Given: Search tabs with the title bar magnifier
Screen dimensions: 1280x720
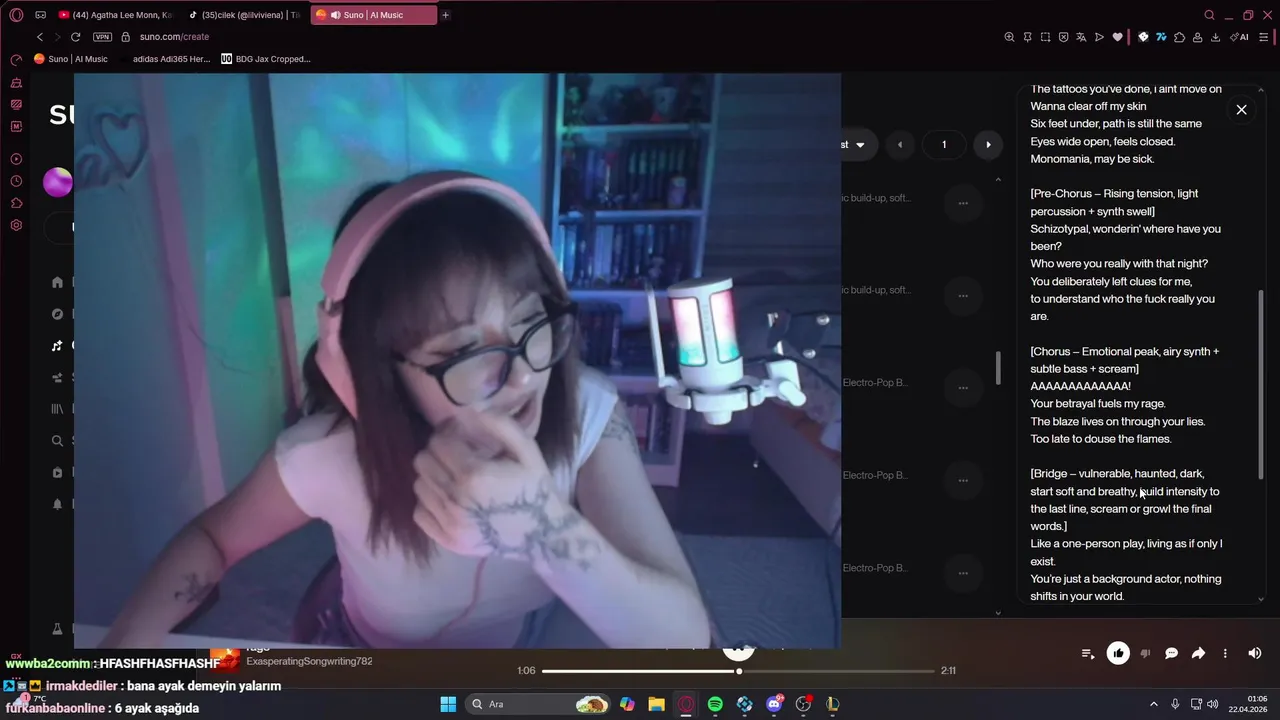Looking at the screenshot, I should point(1209,15).
